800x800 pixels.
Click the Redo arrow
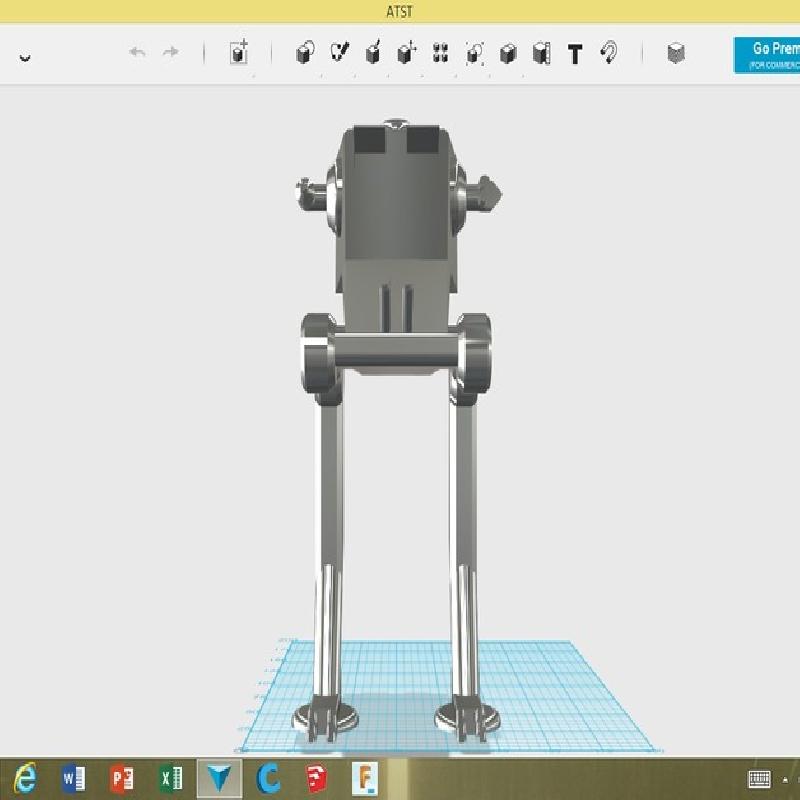pyautogui.click(x=170, y=52)
